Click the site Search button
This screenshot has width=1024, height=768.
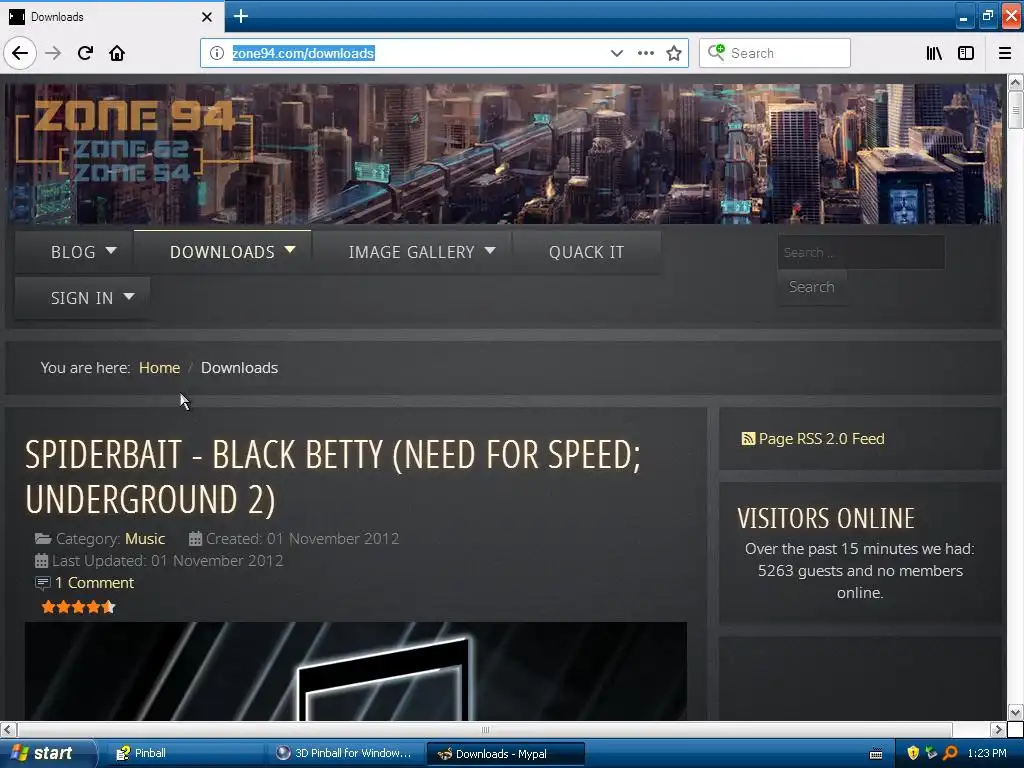point(812,287)
